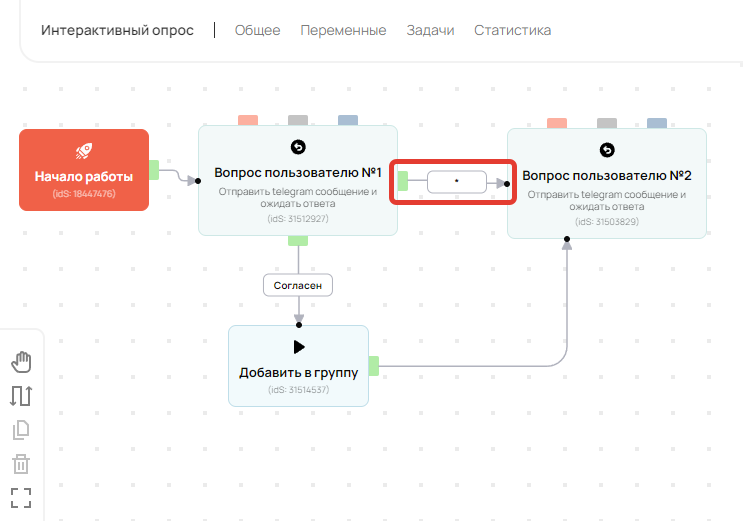Click the idS: 18447476 label
This screenshot has height=521, width=743.
(x=84, y=193)
